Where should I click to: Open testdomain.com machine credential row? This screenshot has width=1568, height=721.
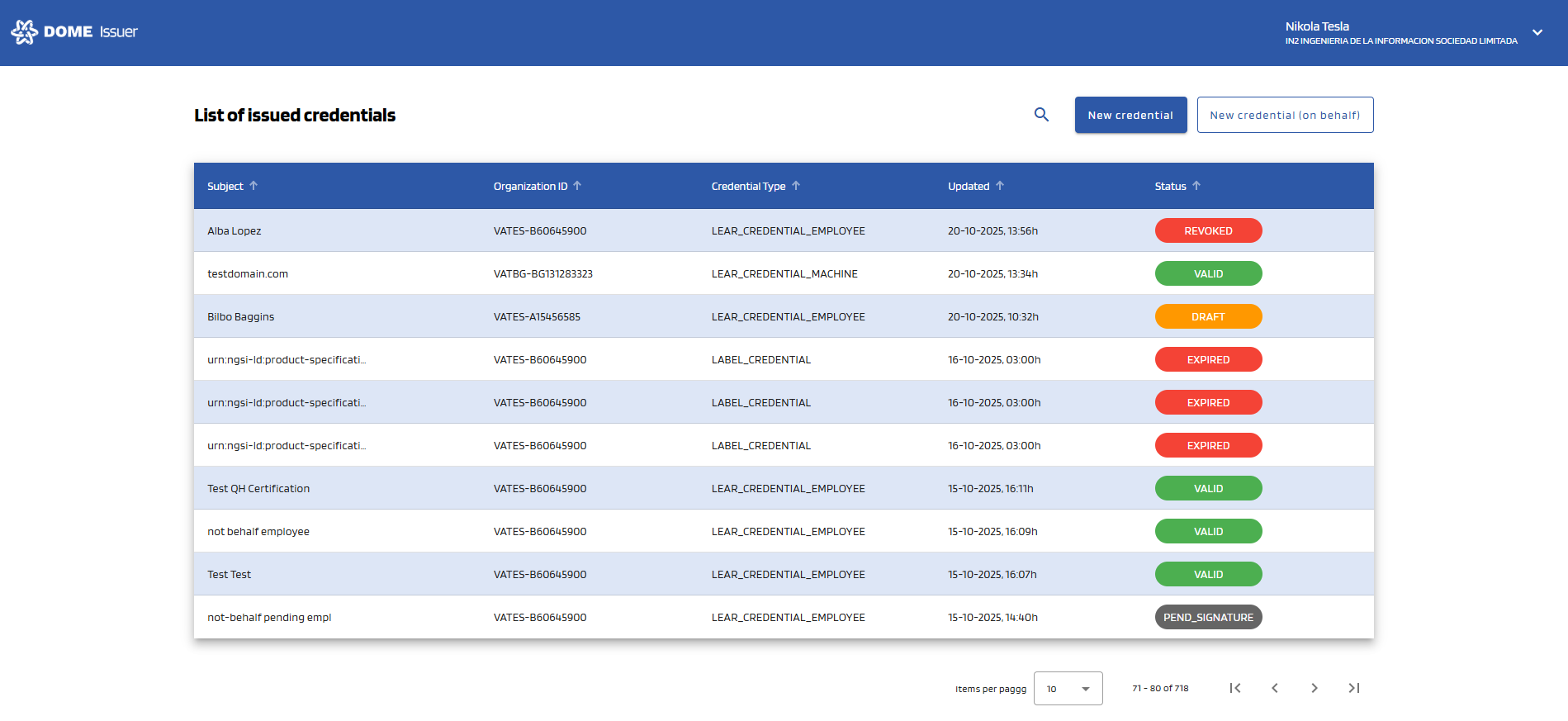248,274
